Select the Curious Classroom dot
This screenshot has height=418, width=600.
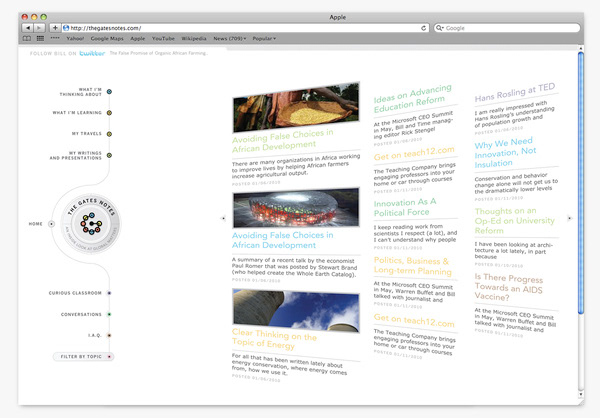[x=109, y=293]
